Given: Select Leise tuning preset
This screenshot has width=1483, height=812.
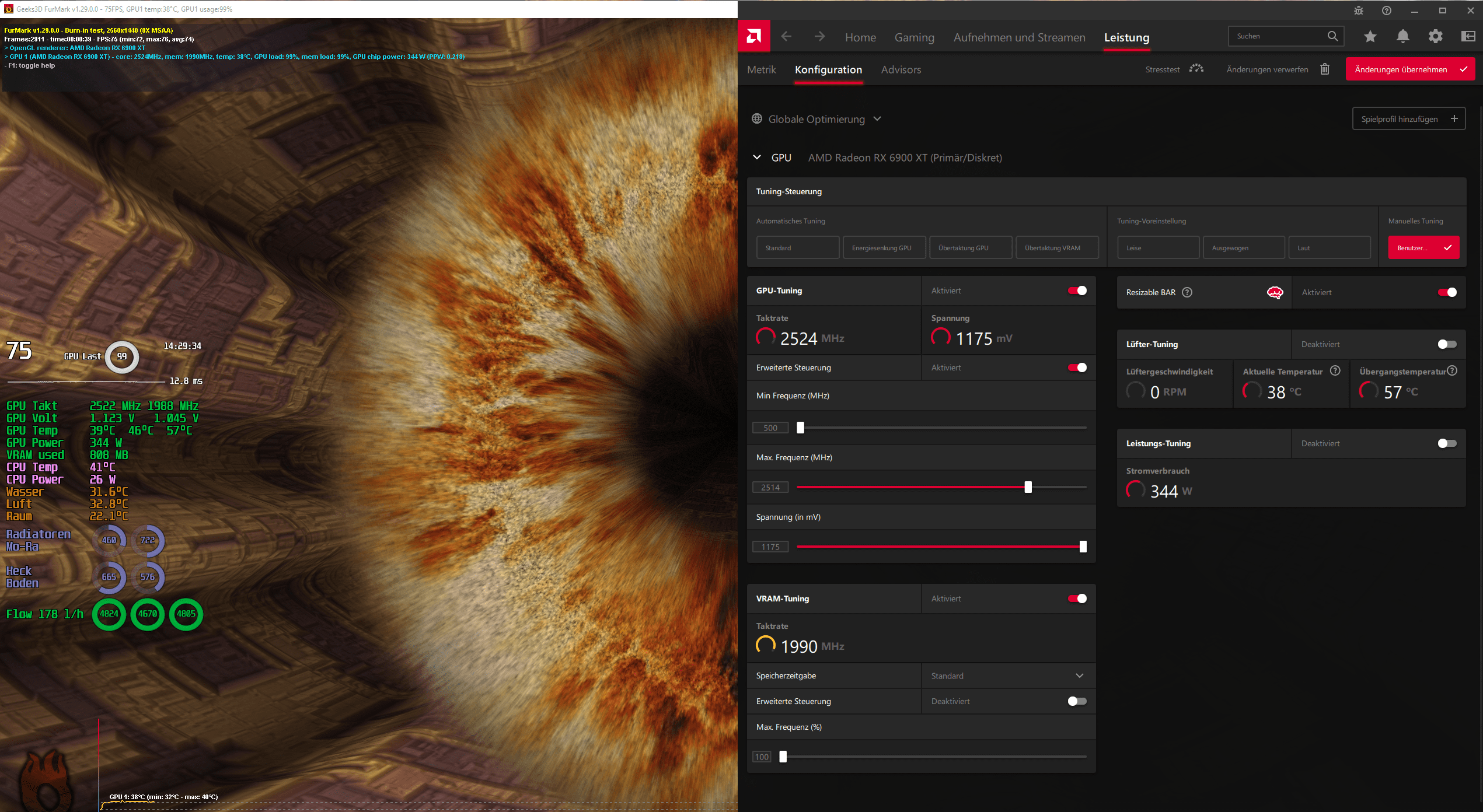Looking at the screenshot, I should coord(1158,247).
